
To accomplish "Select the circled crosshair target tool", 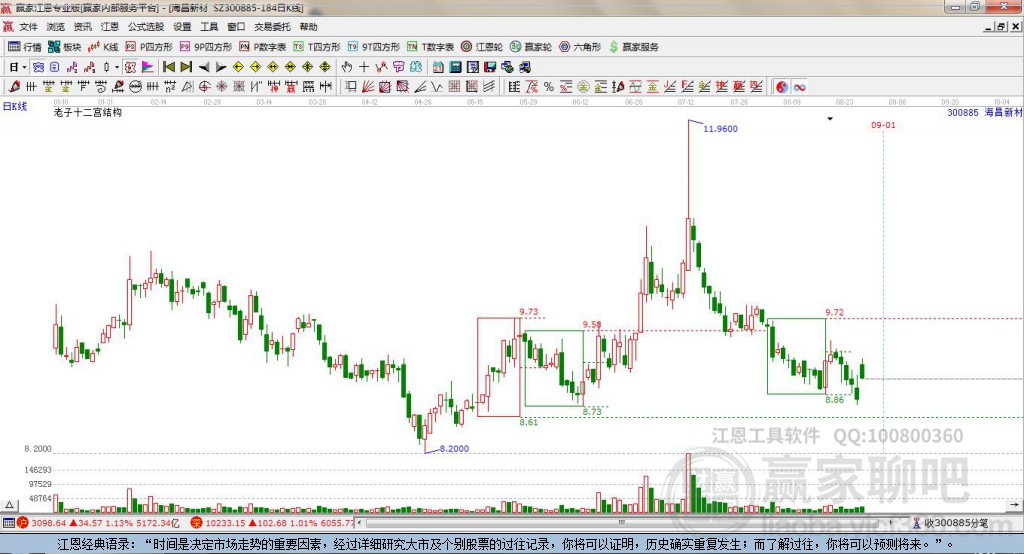I will pyautogui.click(x=205, y=87).
